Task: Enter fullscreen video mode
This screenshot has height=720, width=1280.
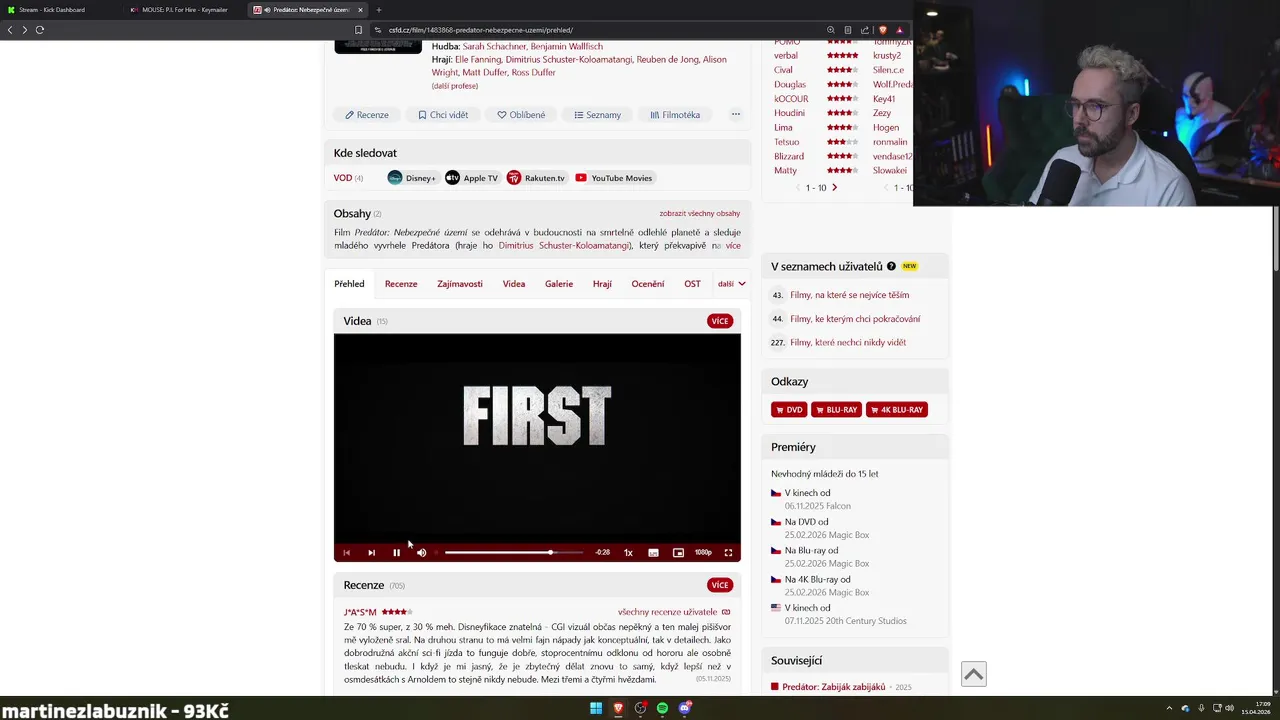Action: pos(728,552)
